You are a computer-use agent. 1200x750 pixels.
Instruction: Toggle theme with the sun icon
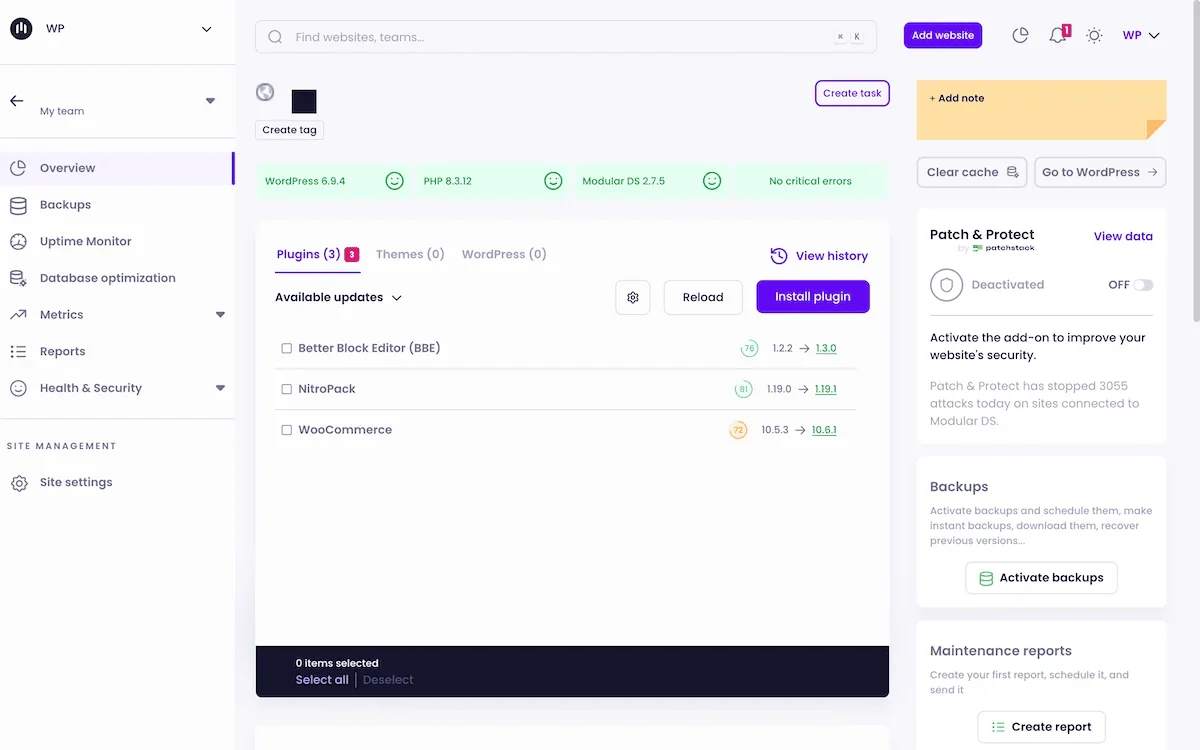click(1094, 35)
